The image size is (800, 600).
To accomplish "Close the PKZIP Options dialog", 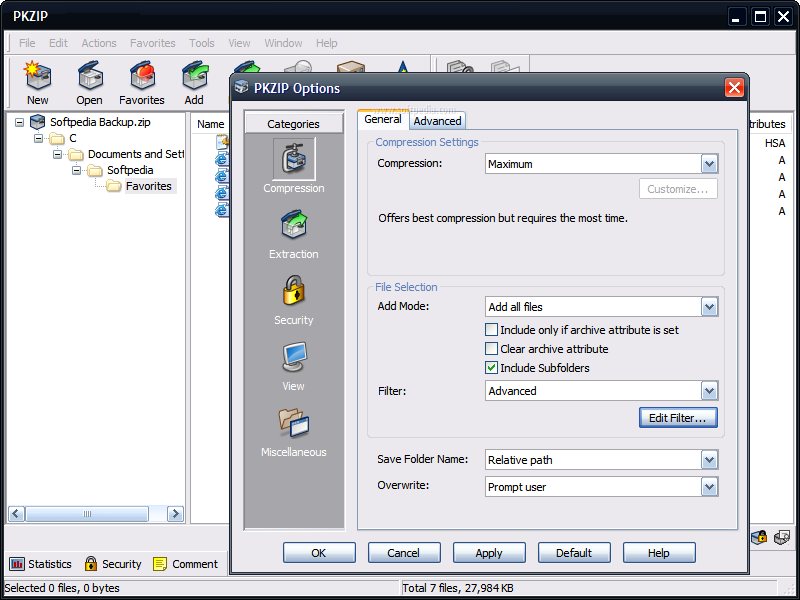I will tap(734, 88).
